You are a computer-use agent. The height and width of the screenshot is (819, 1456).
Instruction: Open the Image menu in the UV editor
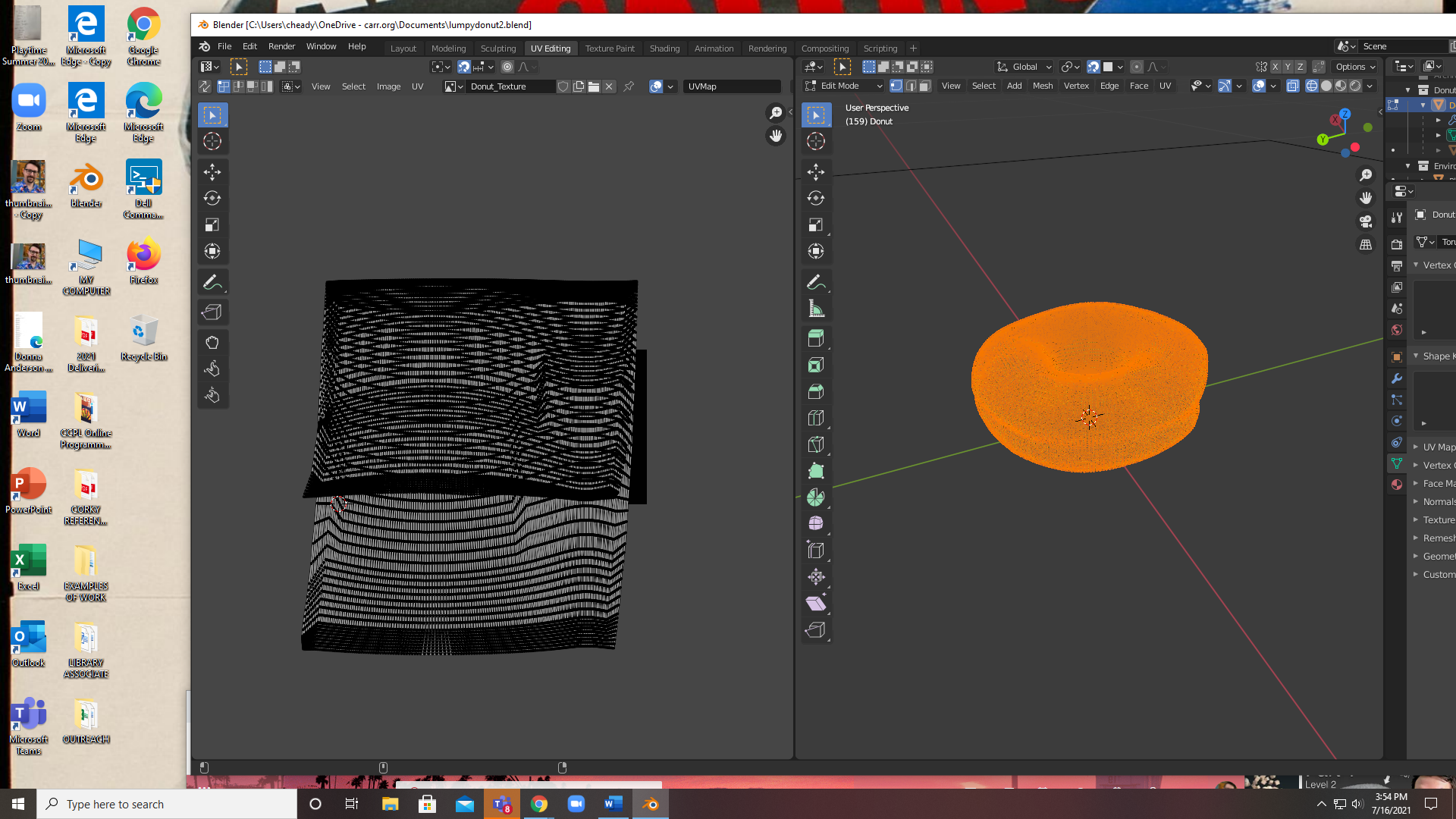pyautogui.click(x=388, y=86)
